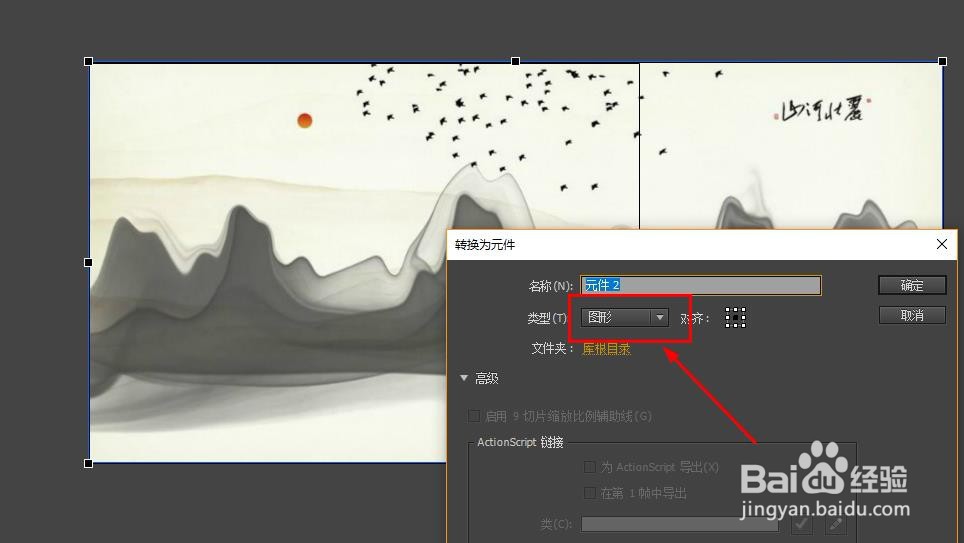Click the red sun in the painting

point(304,121)
